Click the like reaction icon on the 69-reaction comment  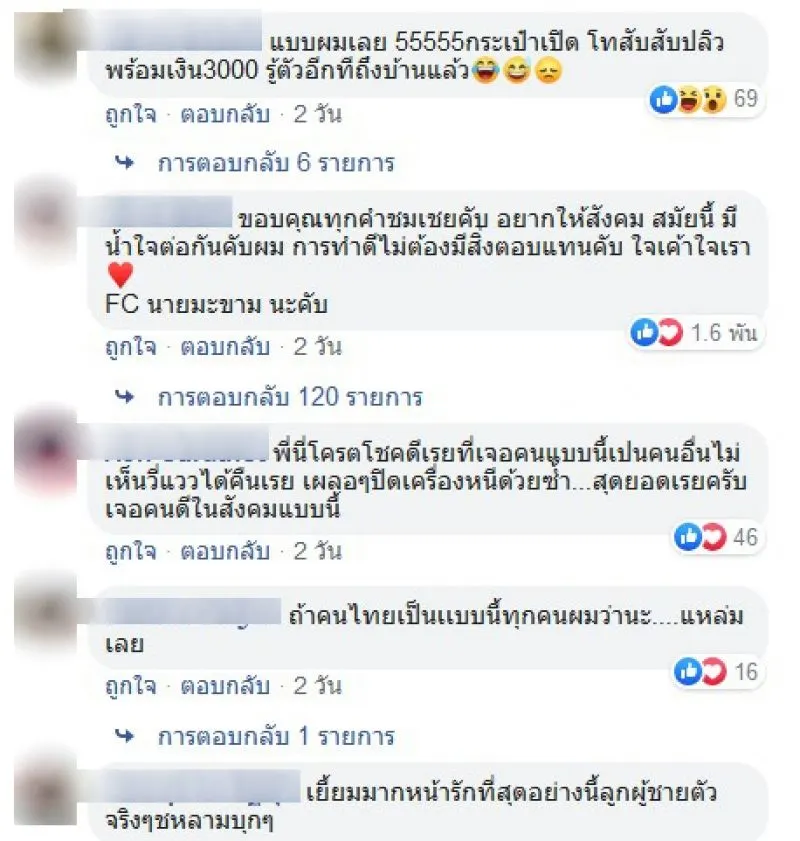pos(664,100)
